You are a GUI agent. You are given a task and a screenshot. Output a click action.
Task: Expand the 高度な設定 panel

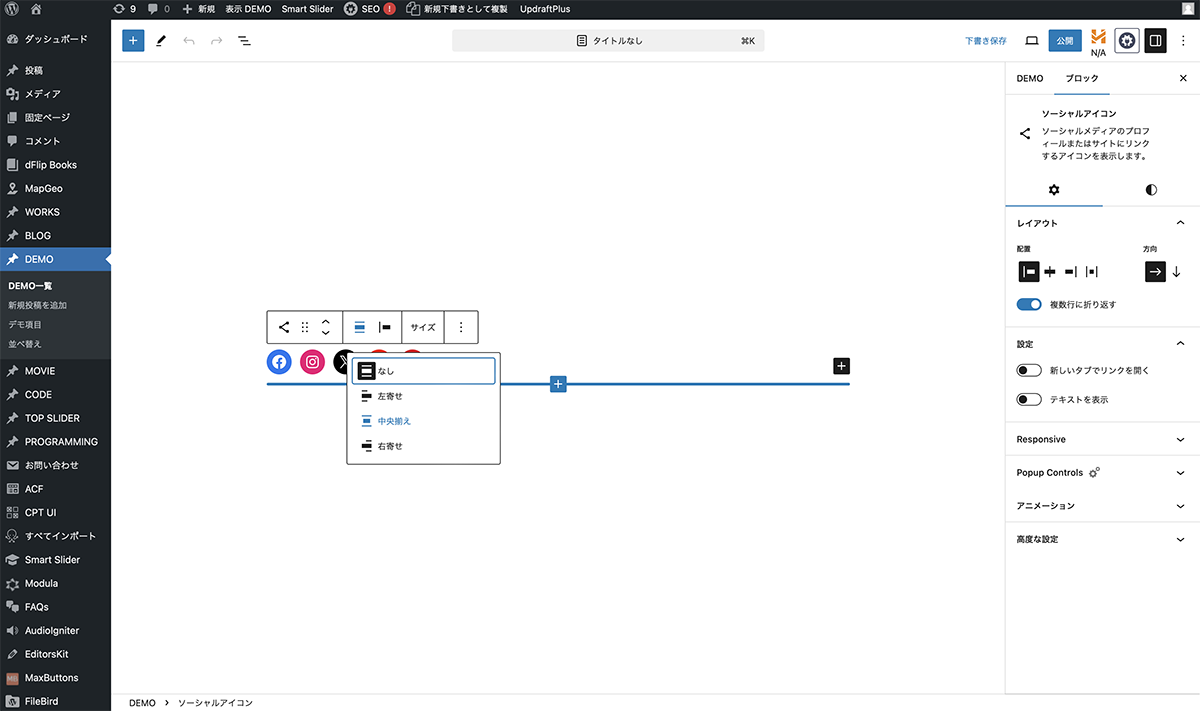click(x=1102, y=539)
